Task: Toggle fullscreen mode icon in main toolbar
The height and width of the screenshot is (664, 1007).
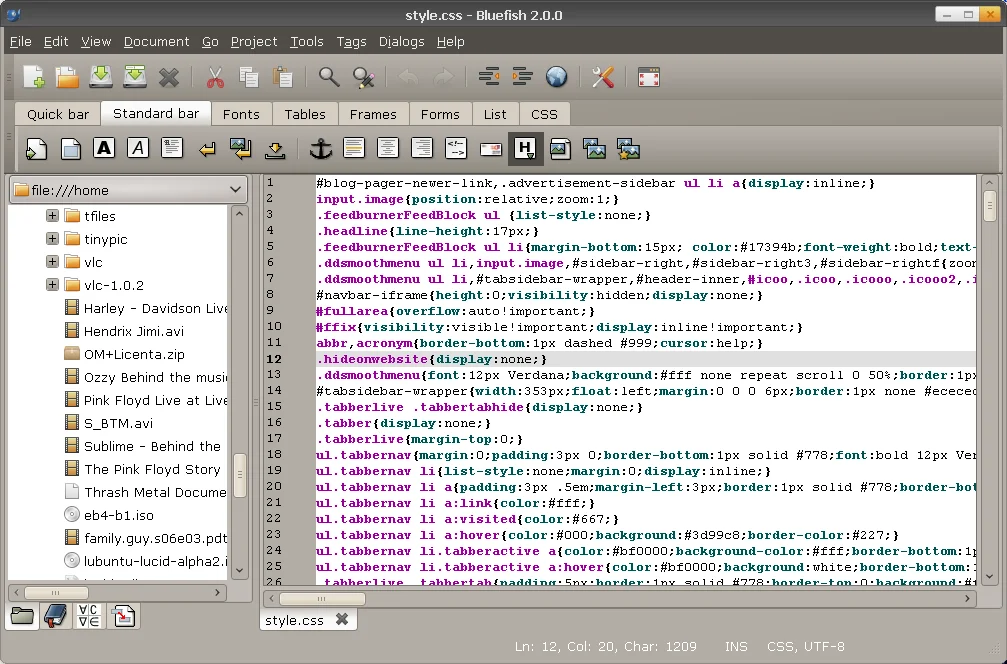Action: (x=649, y=77)
